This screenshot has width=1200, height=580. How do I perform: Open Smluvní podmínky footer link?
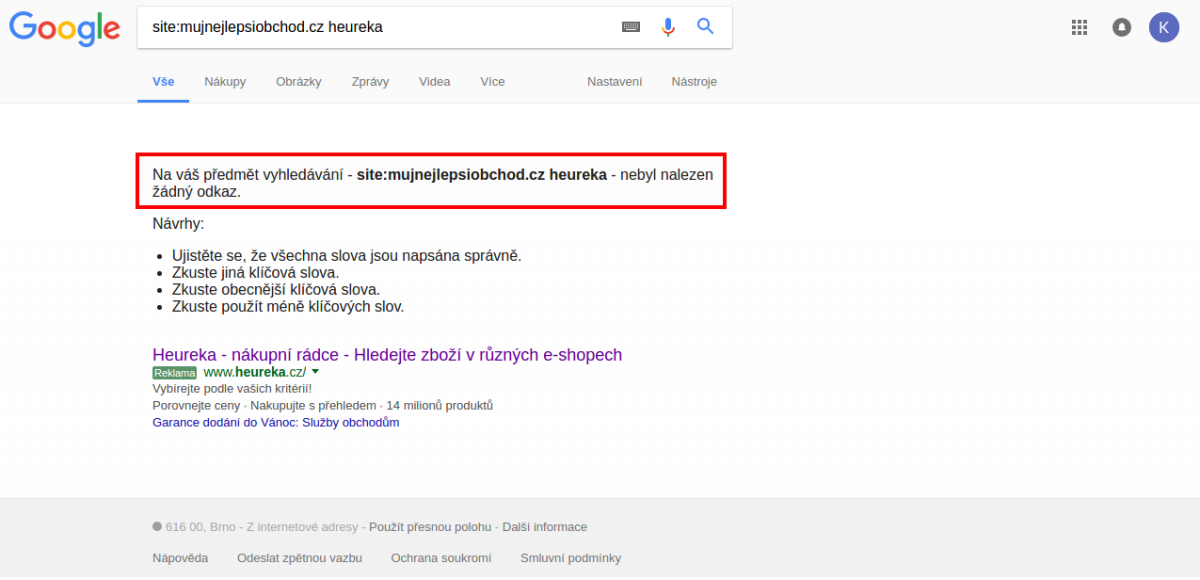pos(571,558)
